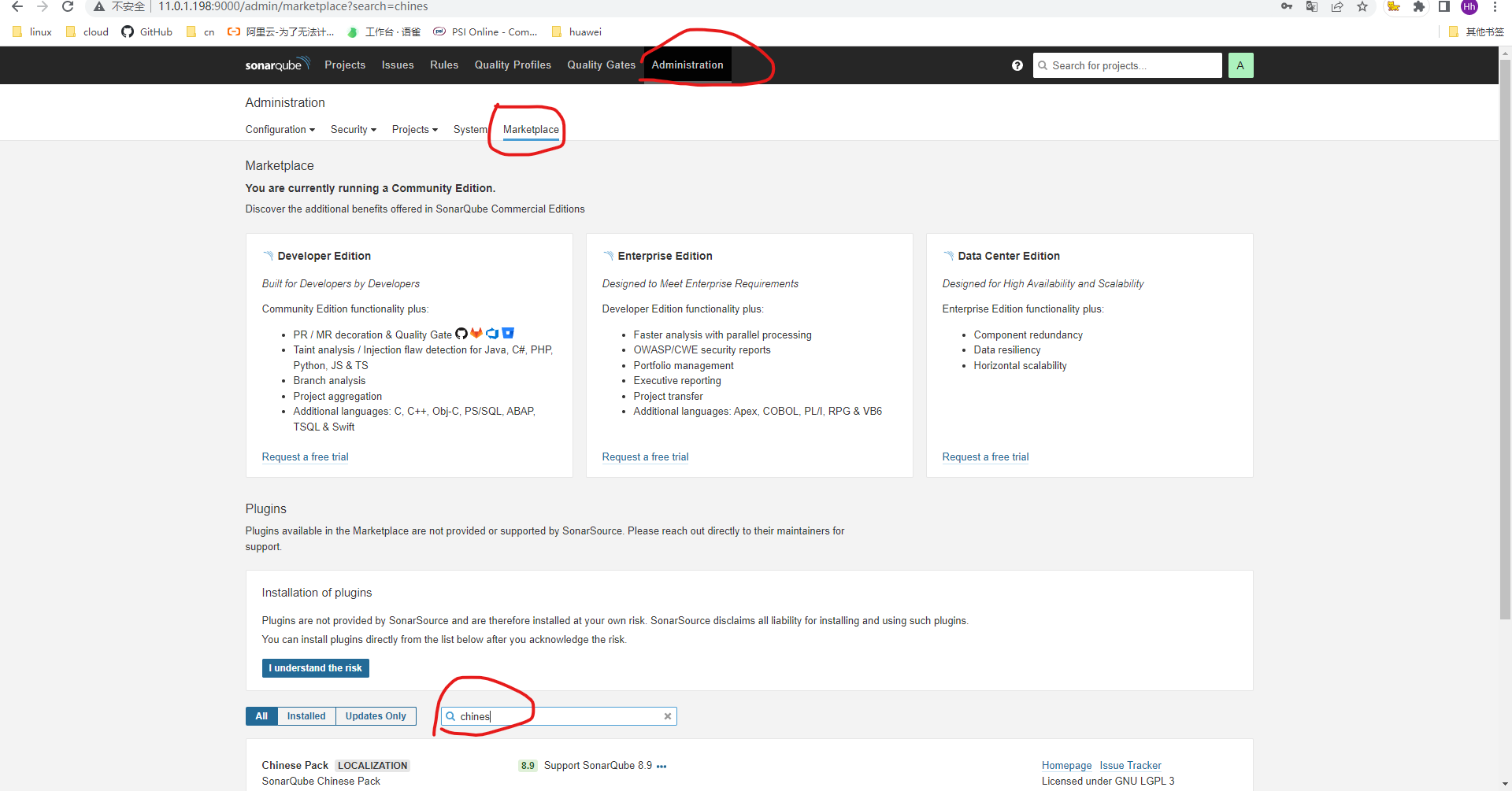
Task: Click the password key icon in address bar
Action: click(x=1287, y=6)
